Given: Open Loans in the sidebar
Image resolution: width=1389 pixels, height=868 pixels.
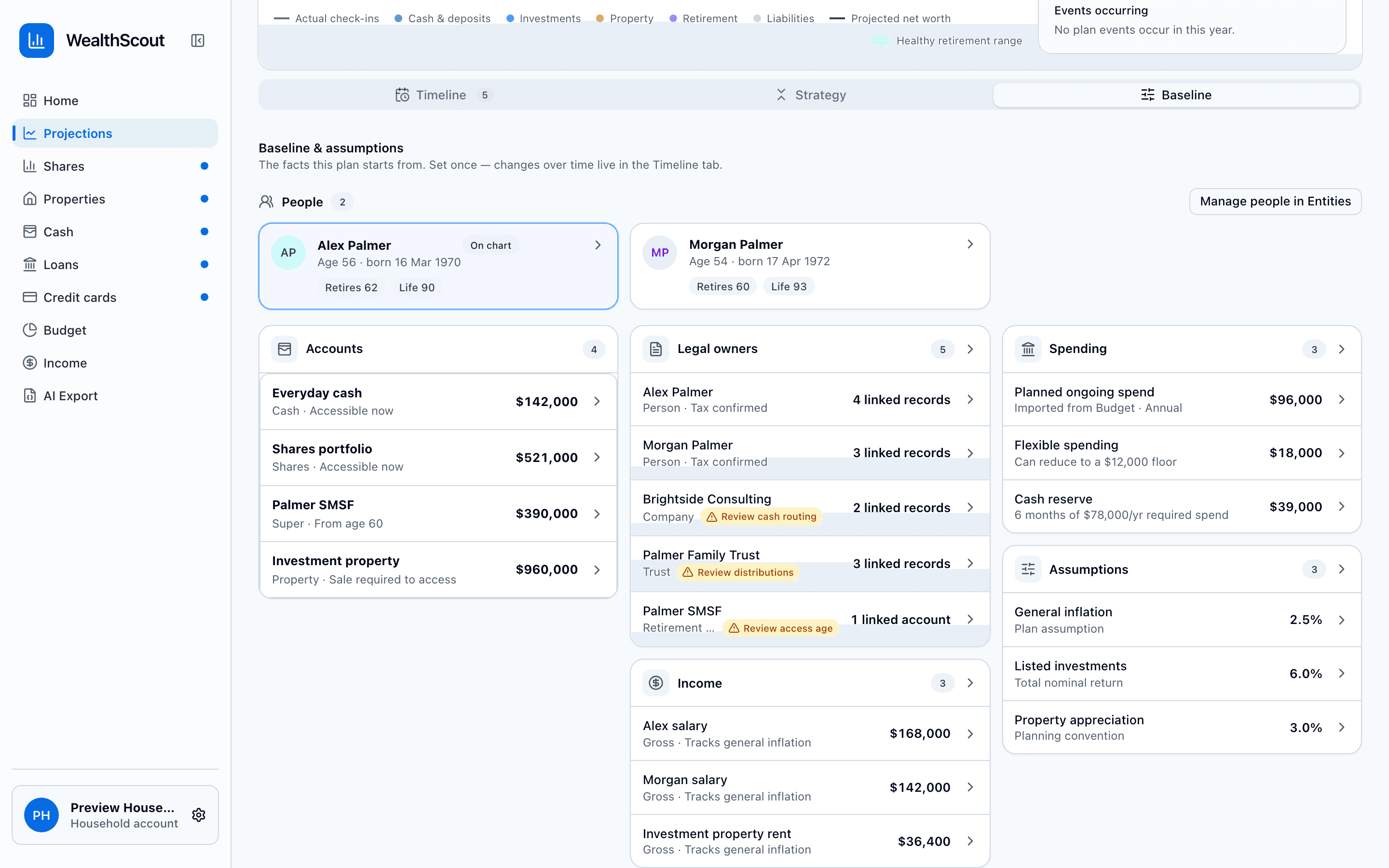Looking at the screenshot, I should pyautogui.click(x=115, y=264).
